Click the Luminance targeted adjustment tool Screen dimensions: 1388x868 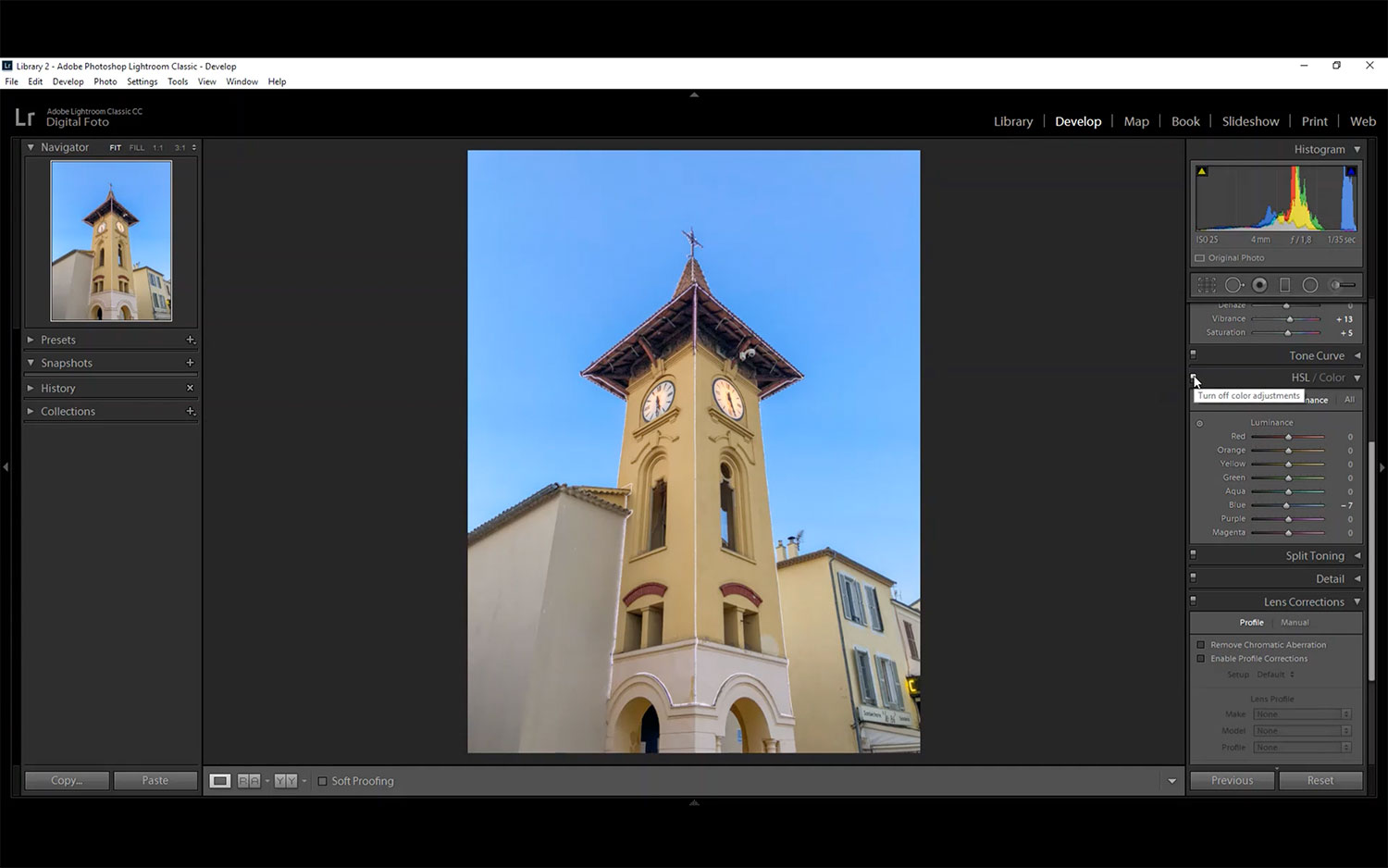pyautogui.click(x=1200, y=424)
